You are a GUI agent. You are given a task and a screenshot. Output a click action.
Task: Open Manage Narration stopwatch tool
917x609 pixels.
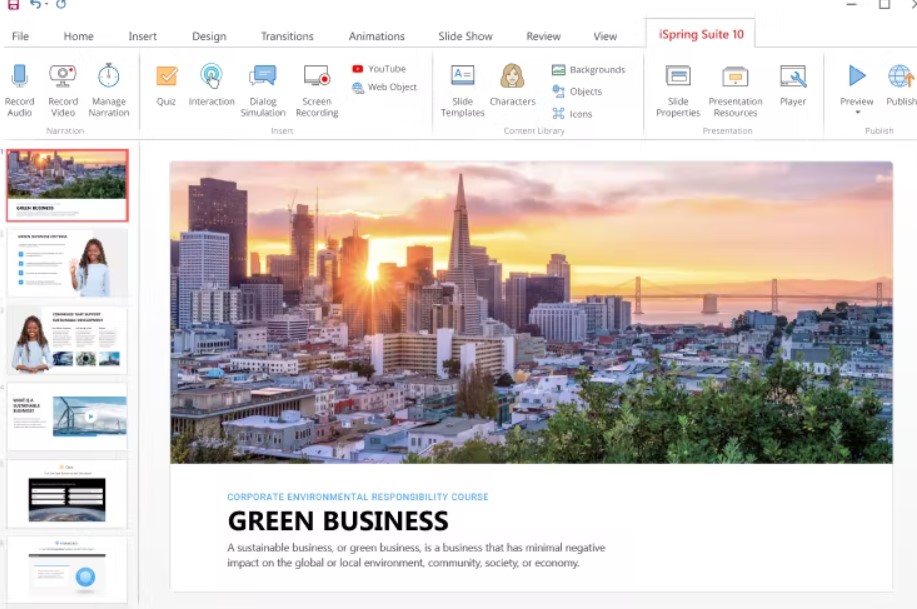pyautogui.click(x=108, y=76)
